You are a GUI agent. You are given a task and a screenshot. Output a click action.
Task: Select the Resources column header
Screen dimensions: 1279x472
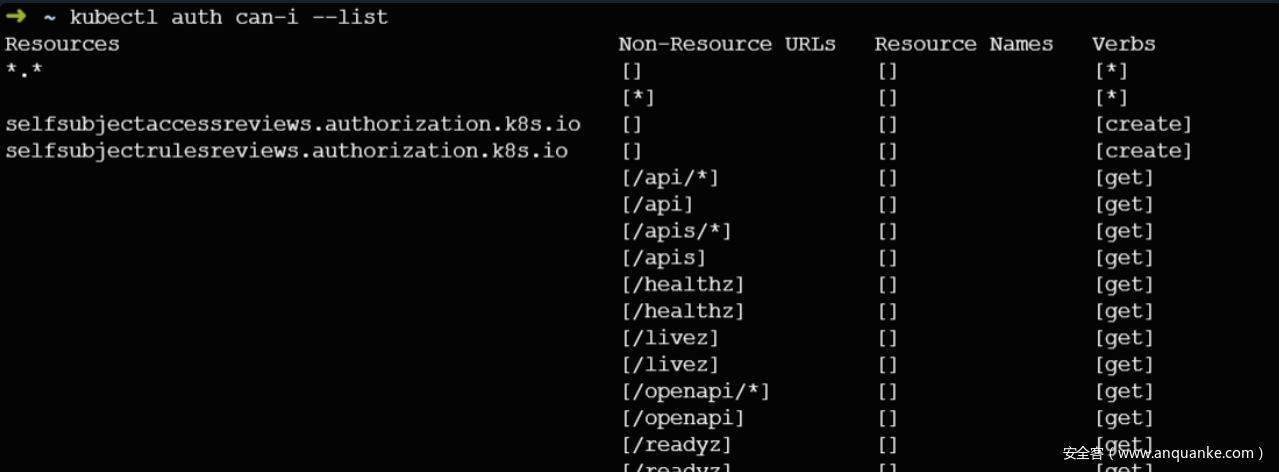pyautogui.click(x=62, y=44)
